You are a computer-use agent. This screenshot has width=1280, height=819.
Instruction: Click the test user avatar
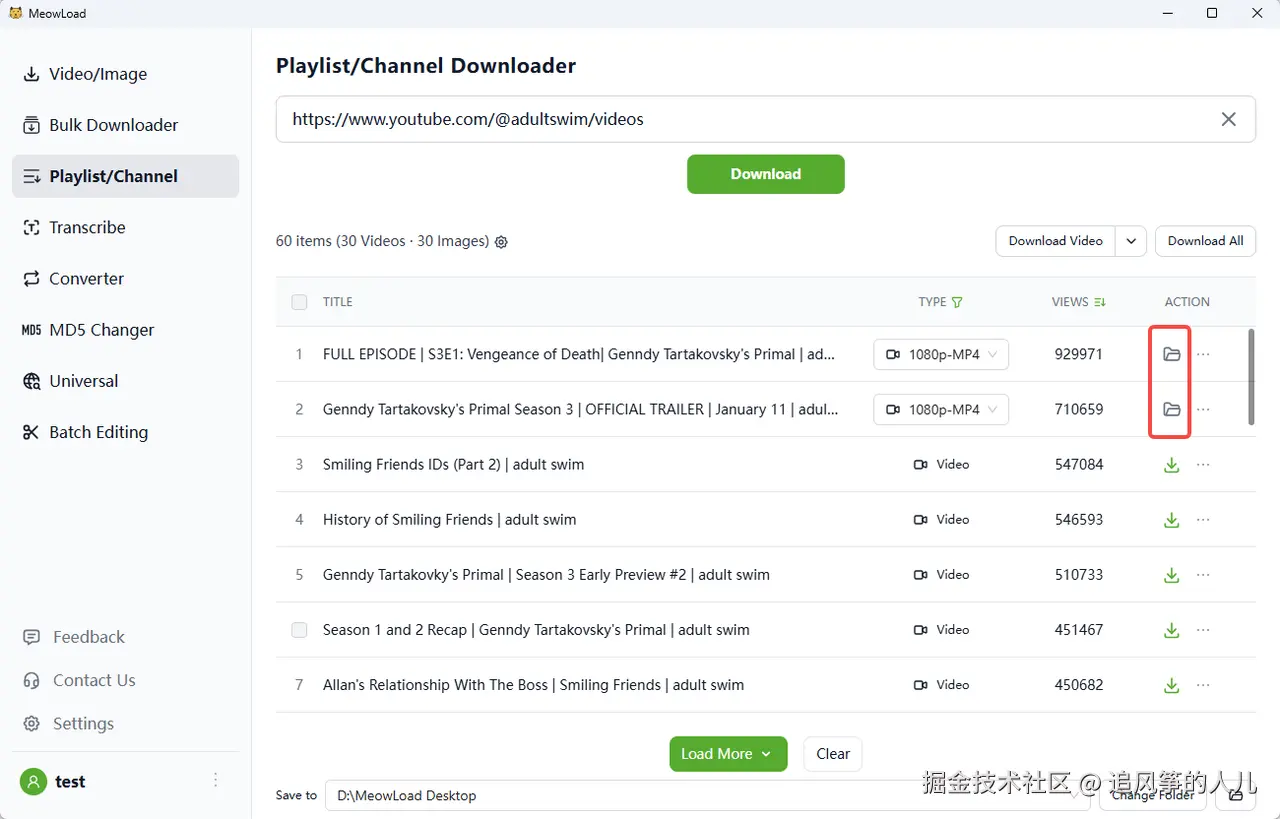[34, 782]
